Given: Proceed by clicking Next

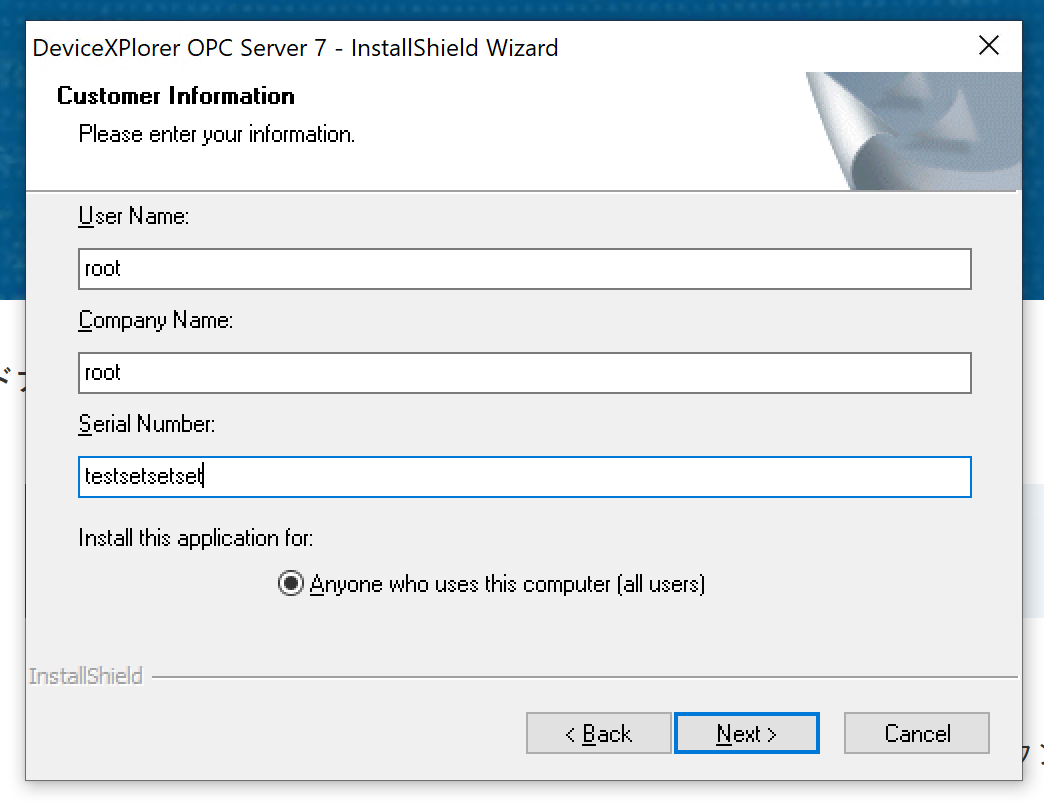Looking at the screenshot, I should 746,733.
